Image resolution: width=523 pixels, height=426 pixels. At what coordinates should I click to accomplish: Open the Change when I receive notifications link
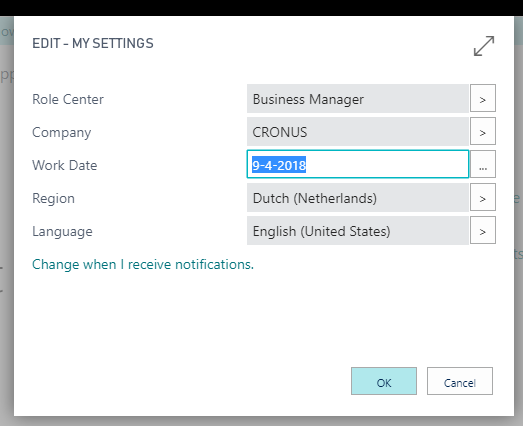click(143, 264)
